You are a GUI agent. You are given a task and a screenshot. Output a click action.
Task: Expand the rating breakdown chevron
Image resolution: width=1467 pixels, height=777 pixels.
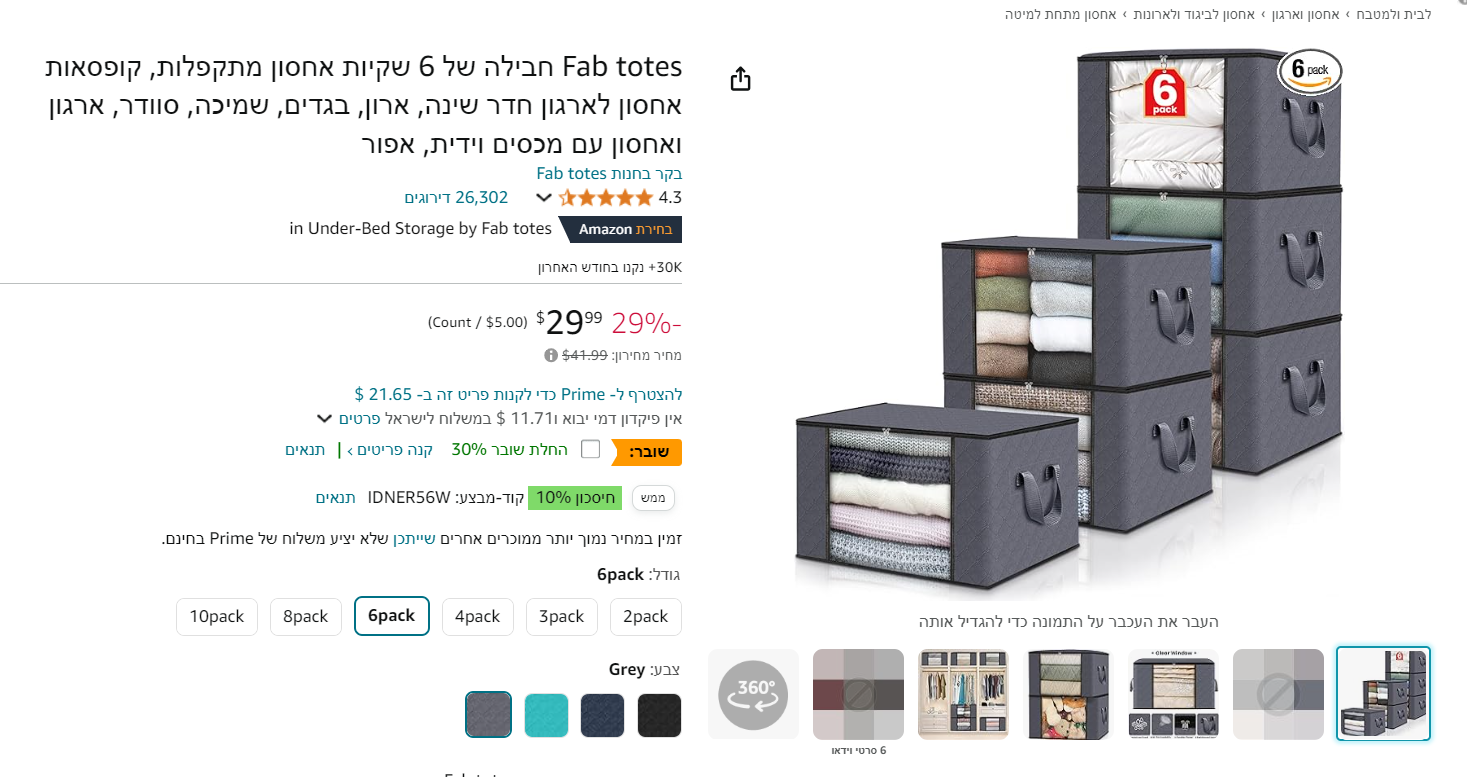(x=543, y=198)
